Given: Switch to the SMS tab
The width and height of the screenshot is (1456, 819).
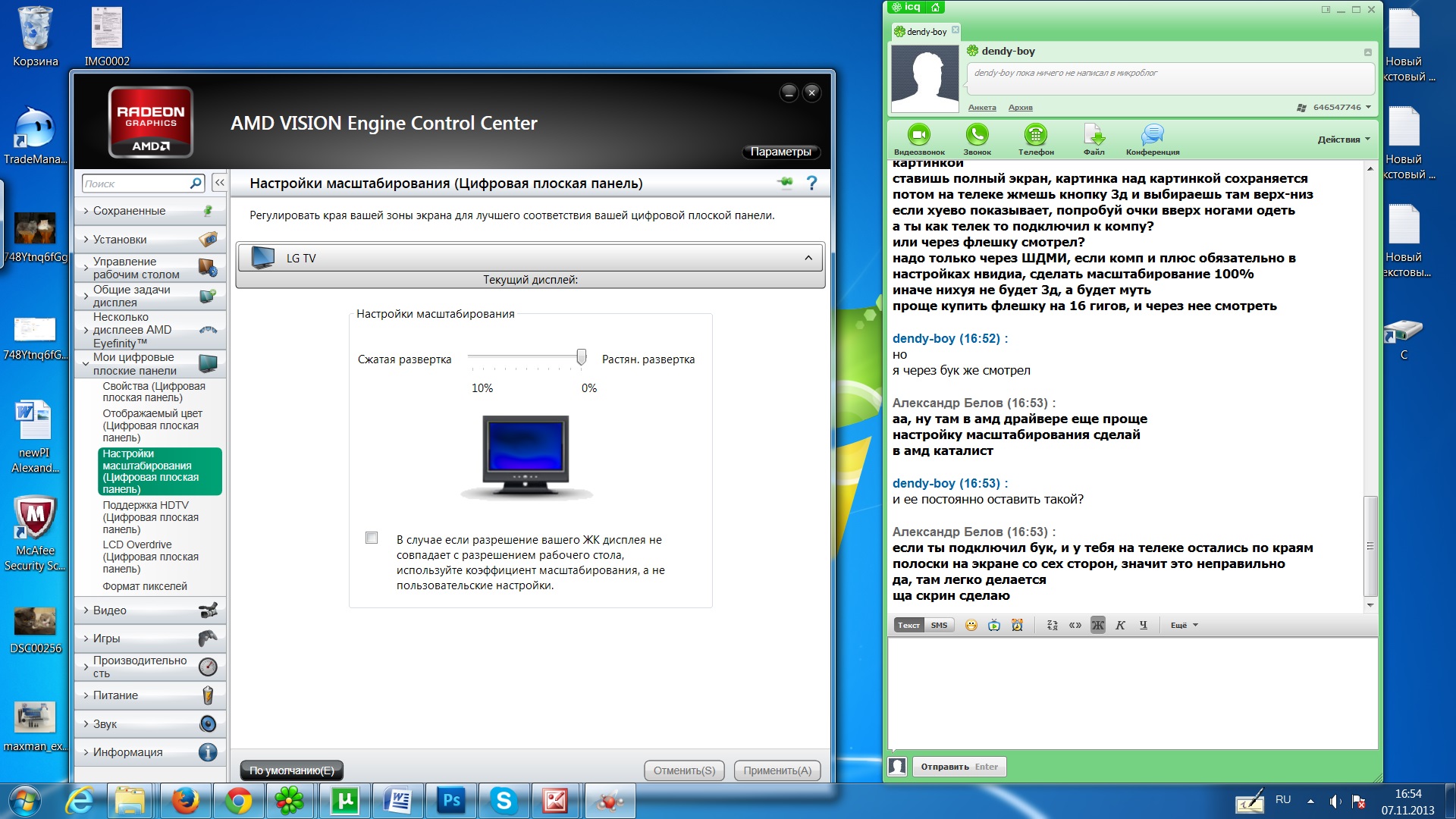Looking at the screenshot, I should (939, 626).
